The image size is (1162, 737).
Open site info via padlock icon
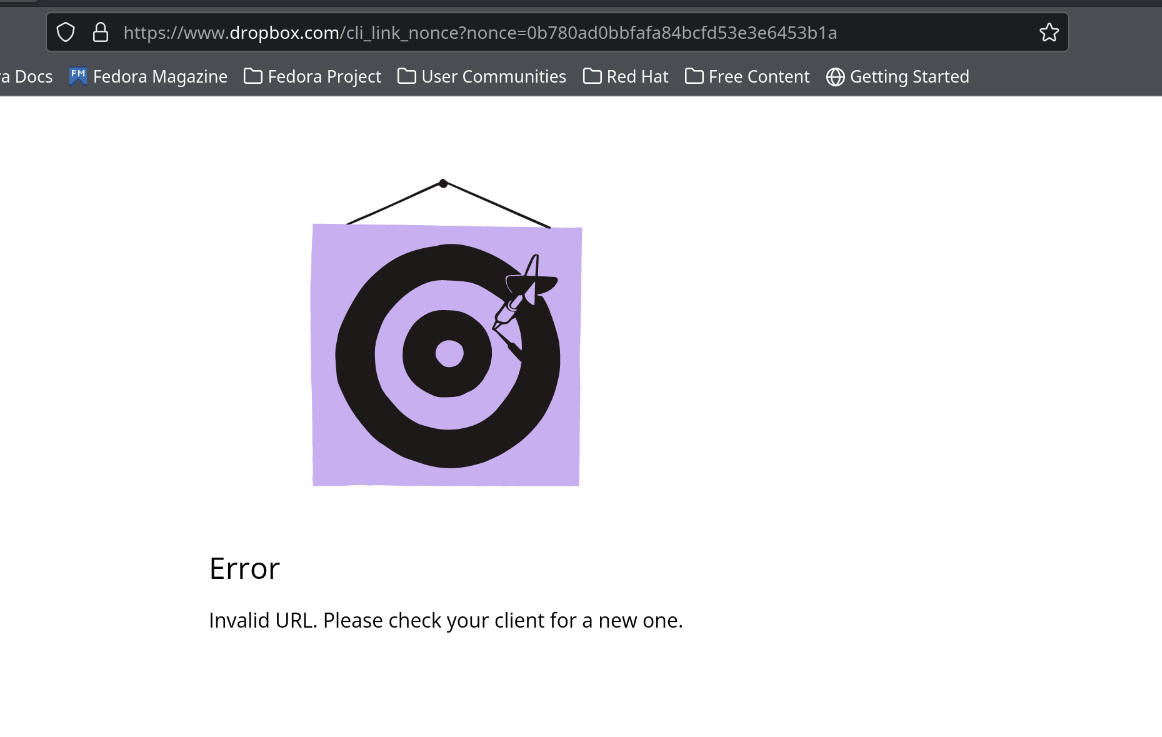(100, 33)
